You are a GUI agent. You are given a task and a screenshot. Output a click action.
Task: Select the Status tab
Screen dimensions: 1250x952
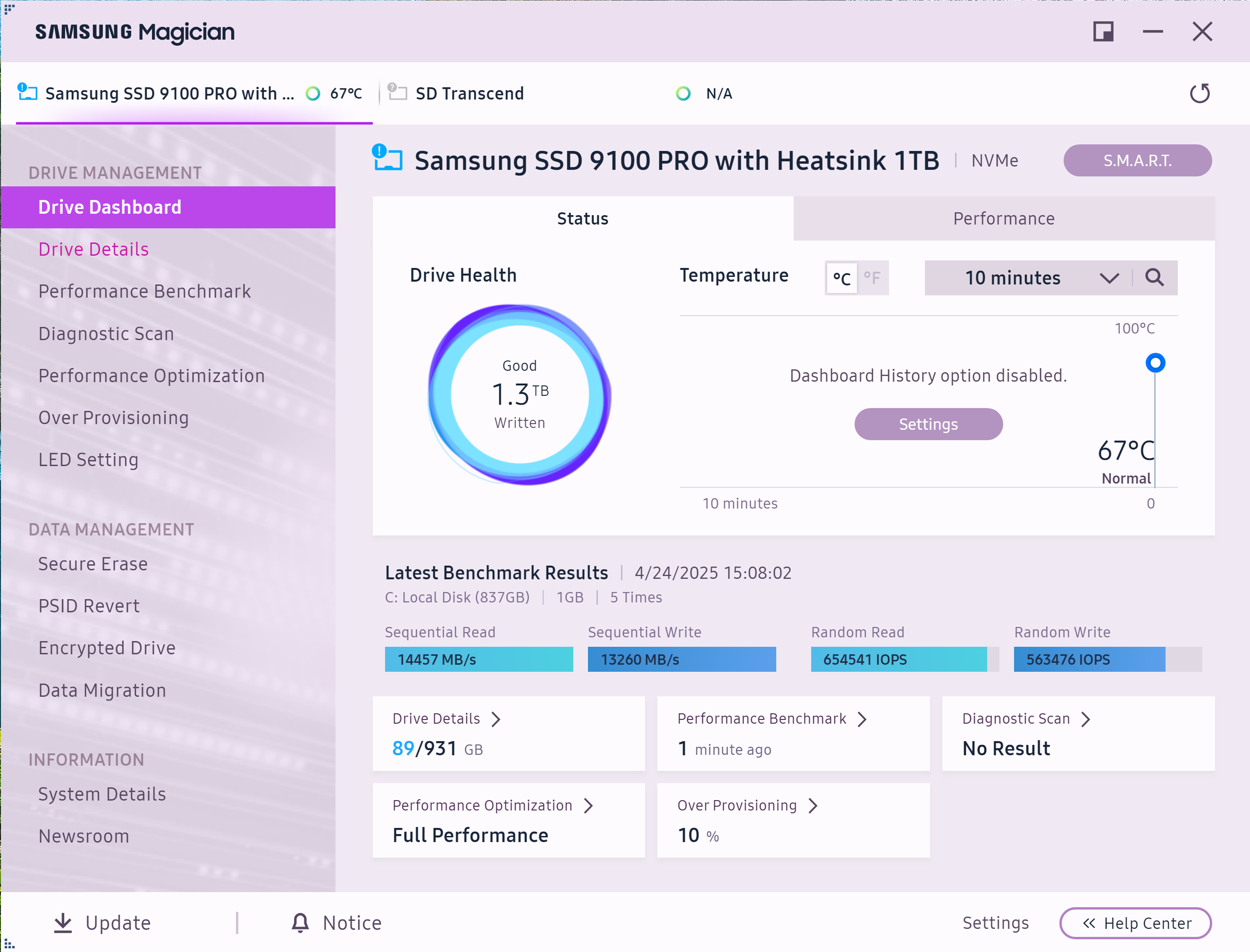point(583,219)
